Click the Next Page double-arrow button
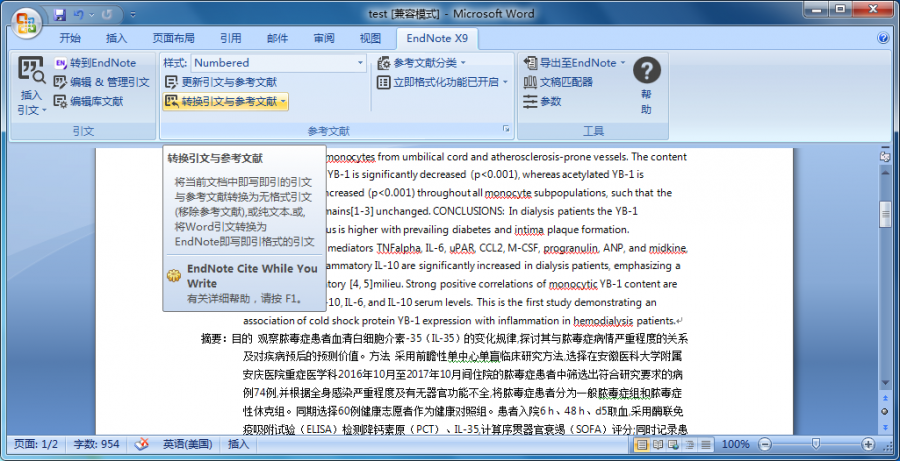This screenshot has height=461, width=900. tap(885, 425)
